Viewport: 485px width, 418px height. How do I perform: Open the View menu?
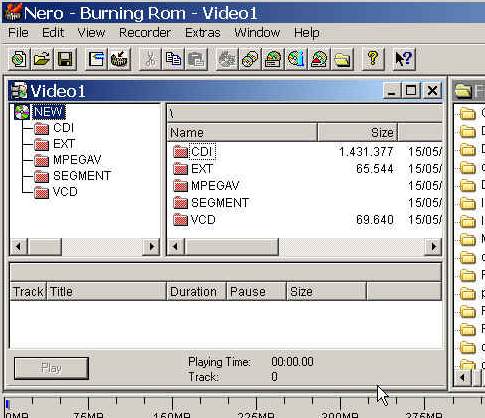91,33
